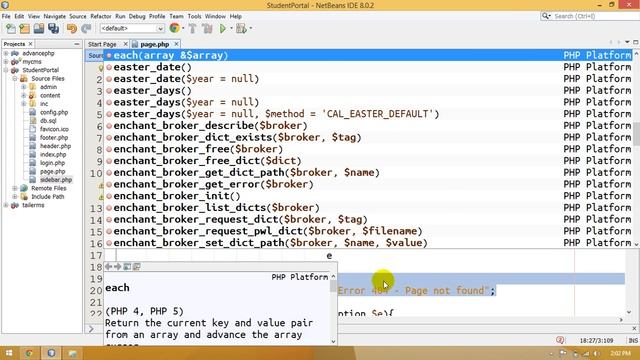The height and width of the screenshot is (360, 640).
Task: Click the Clean and Build icon
Action: [x=207, y=29]
